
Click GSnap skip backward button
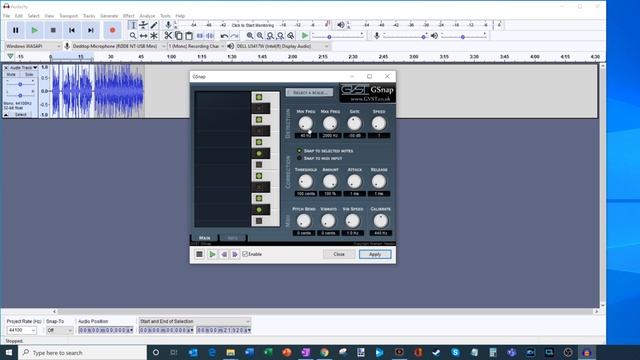pyautogui.click(x=224, y=254)
